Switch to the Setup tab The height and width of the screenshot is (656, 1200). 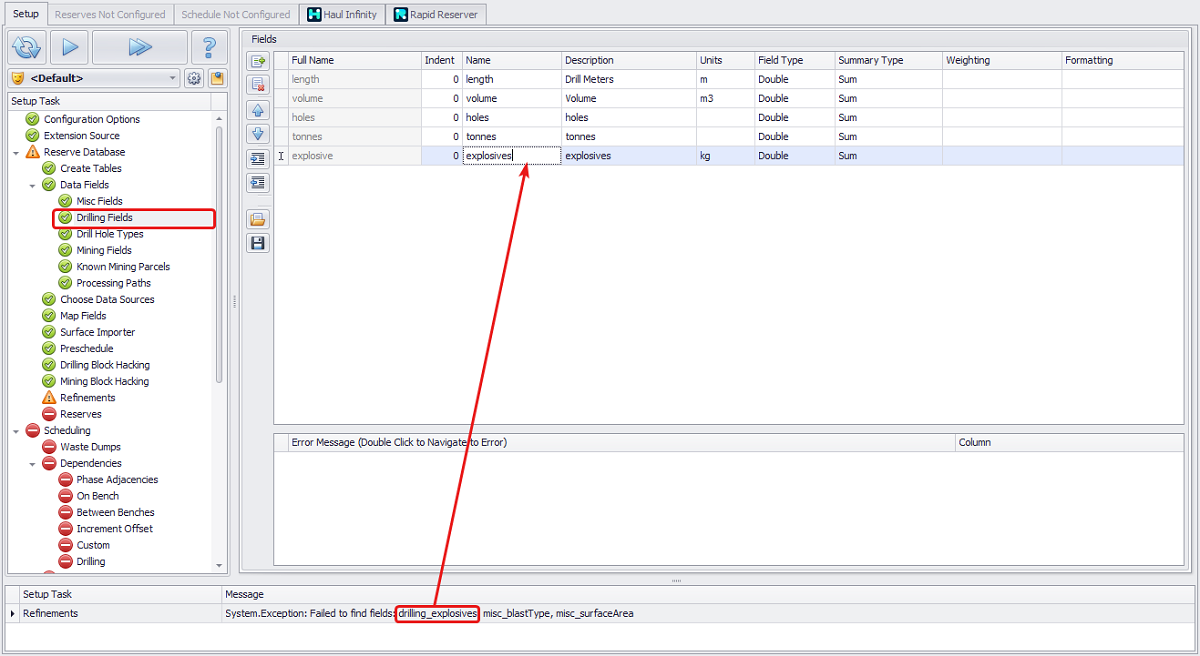[x=26, y=14]
